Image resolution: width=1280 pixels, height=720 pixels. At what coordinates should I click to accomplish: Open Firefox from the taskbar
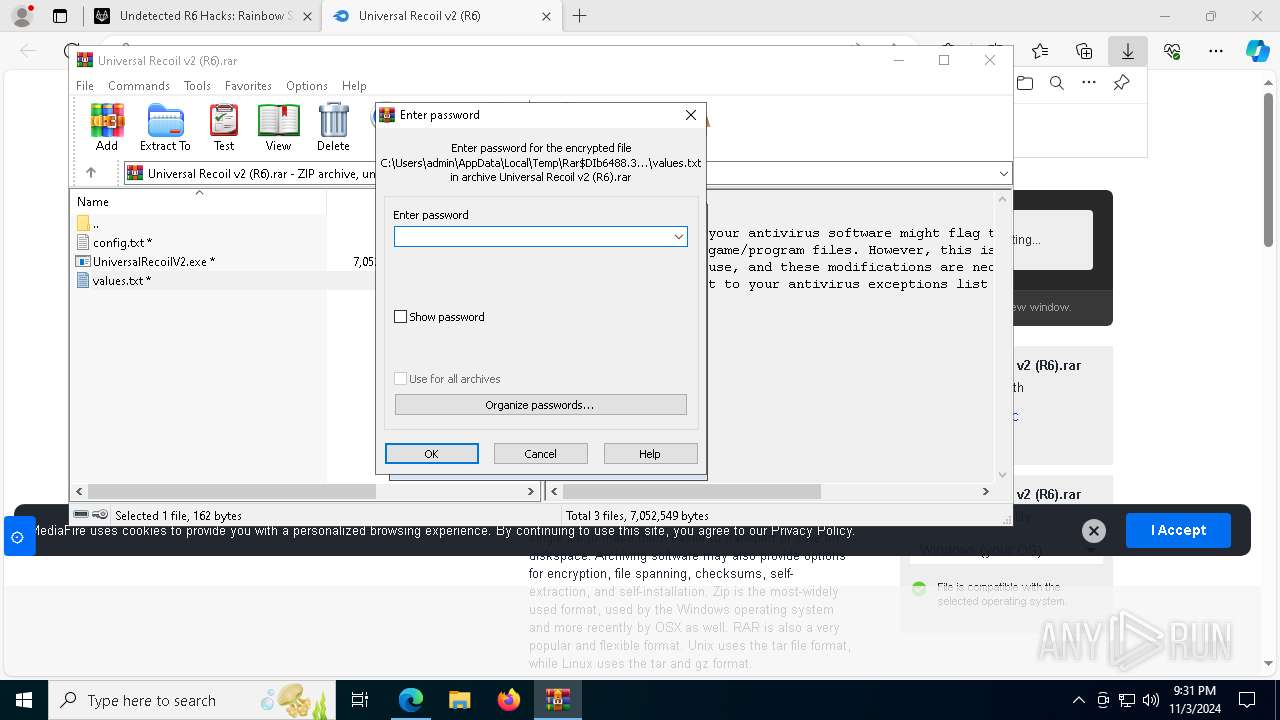(x=508, y=700)
